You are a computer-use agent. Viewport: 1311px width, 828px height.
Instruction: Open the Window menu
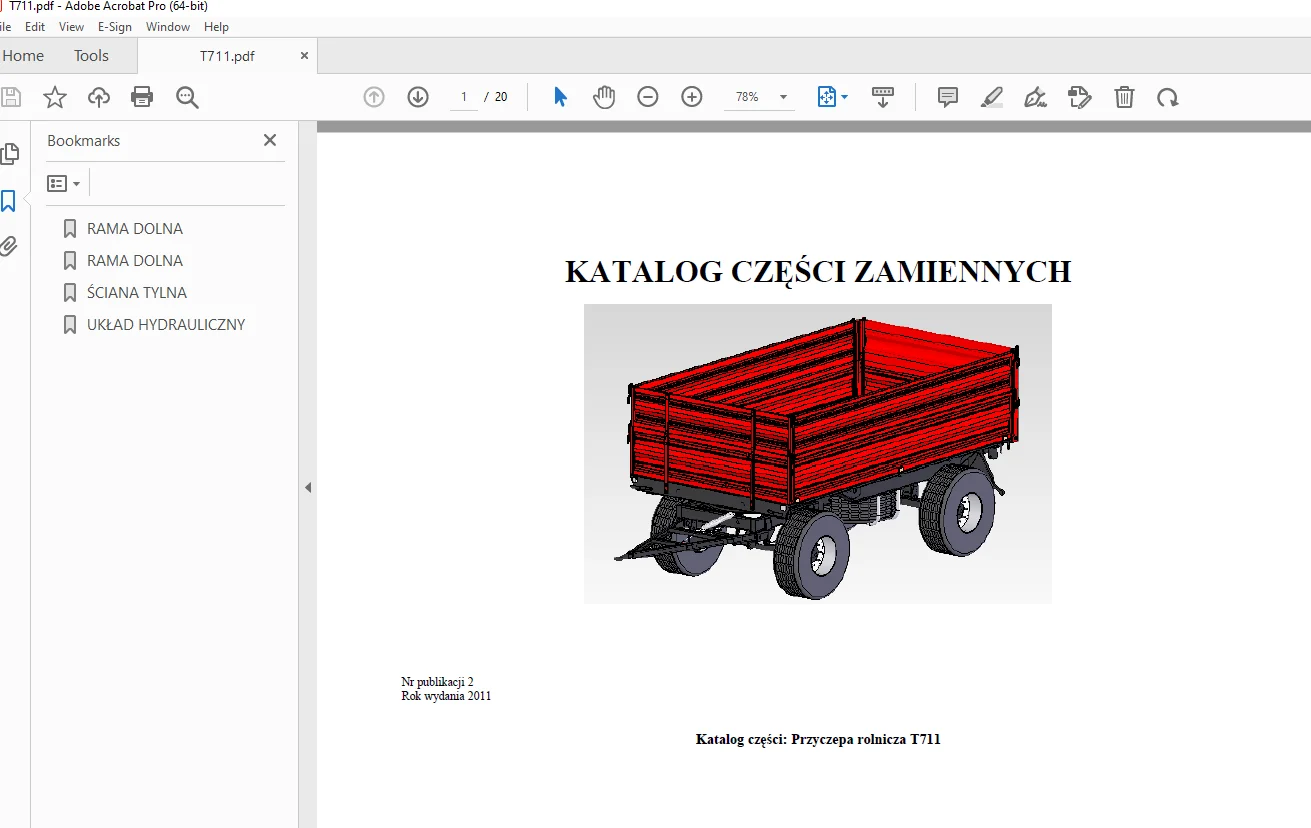168,27
